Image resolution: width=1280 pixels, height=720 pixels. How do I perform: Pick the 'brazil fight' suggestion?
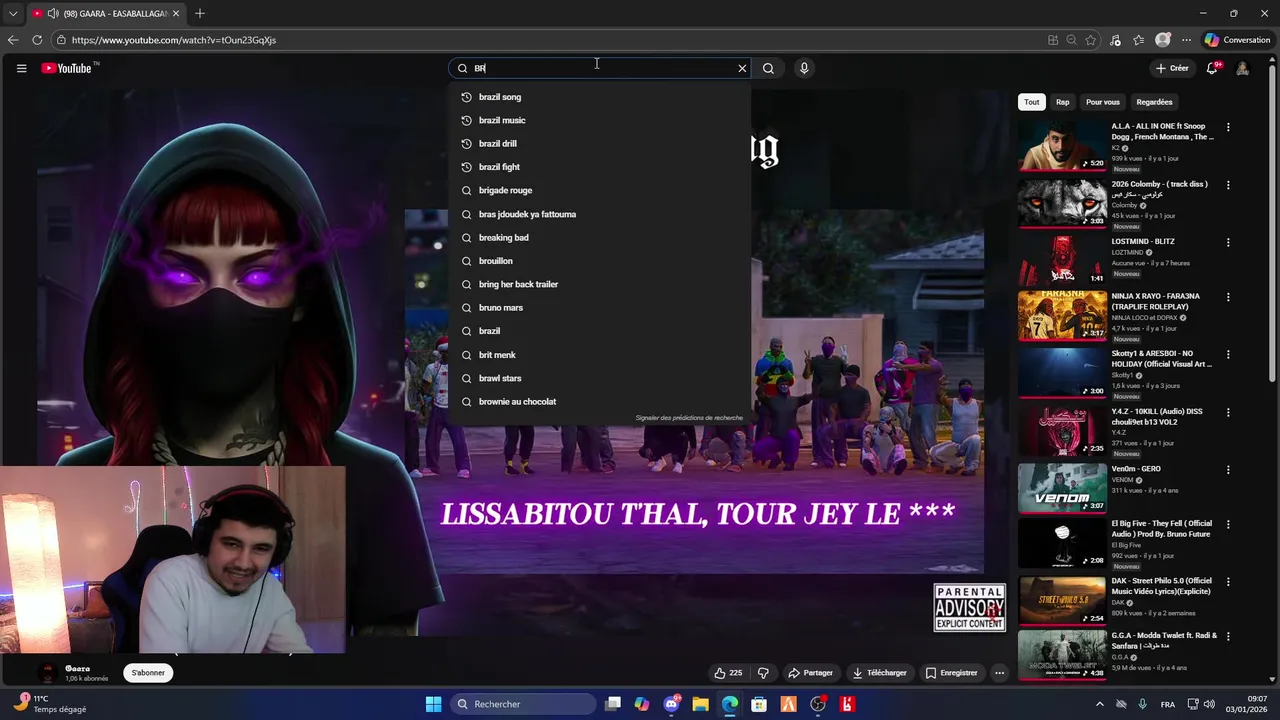[x=600, y=167]
